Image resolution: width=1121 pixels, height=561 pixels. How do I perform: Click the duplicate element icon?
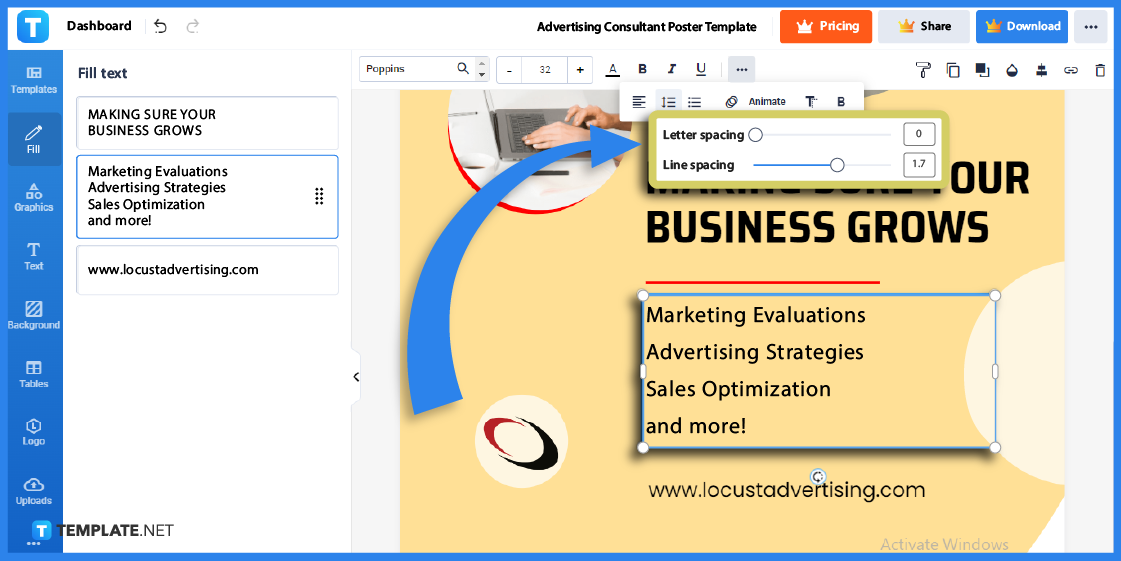[953, 70]
